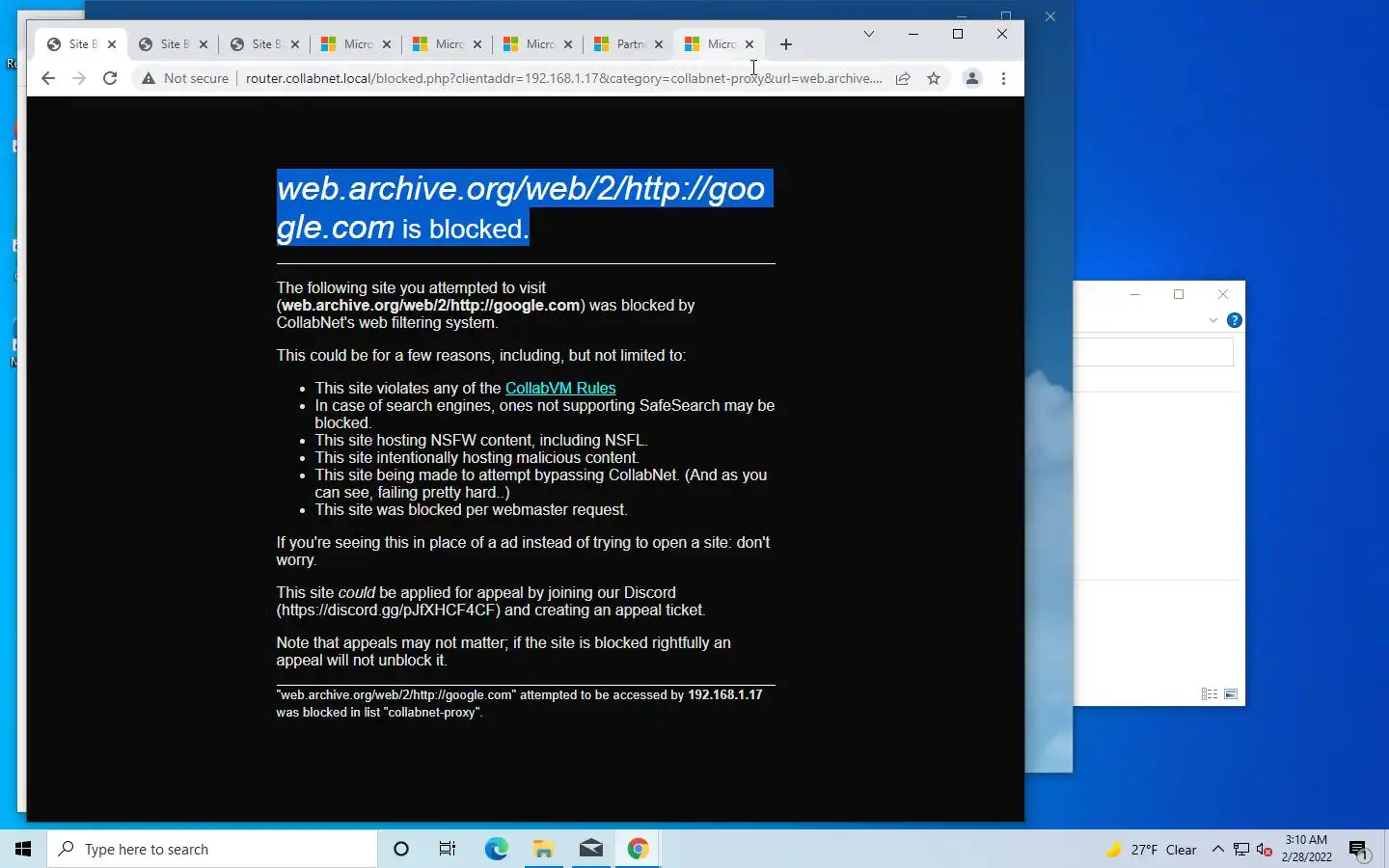Close the first Site B tab
1389x868 pixels.
coord(112,44)
